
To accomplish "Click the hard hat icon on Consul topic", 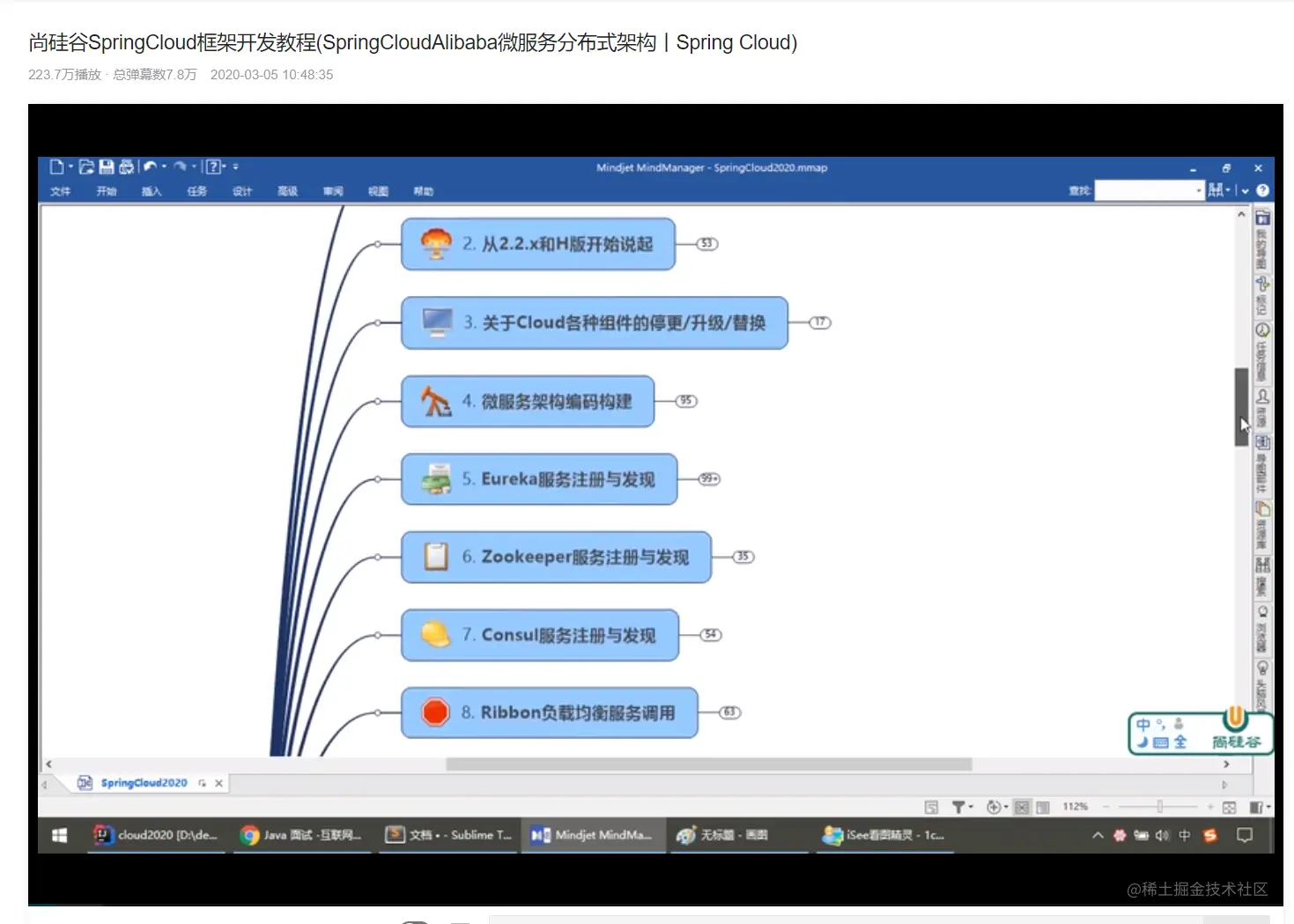I will pos(436,634).
